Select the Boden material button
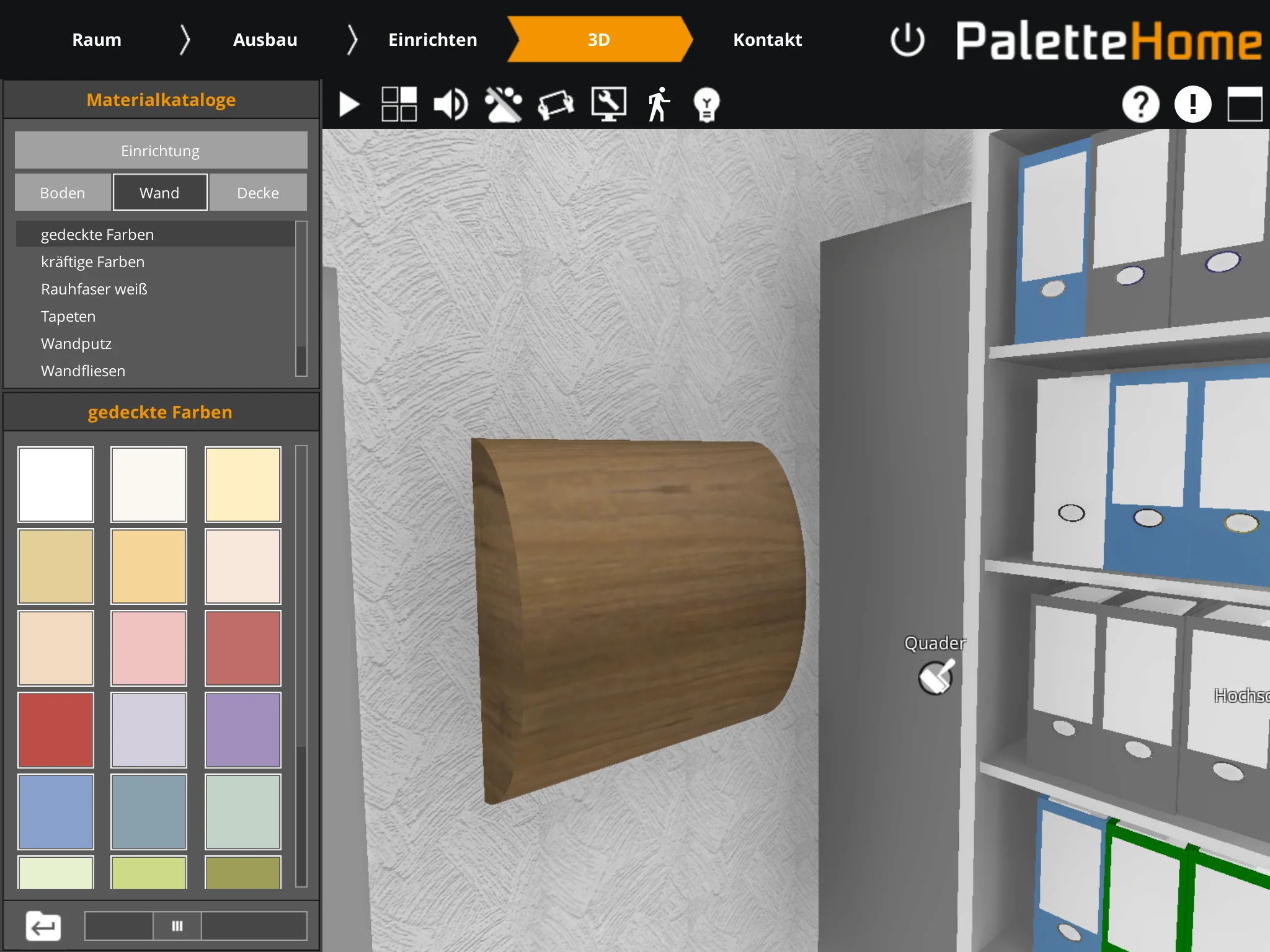This screenshot has height=952, width=1270. coord(63,193)
